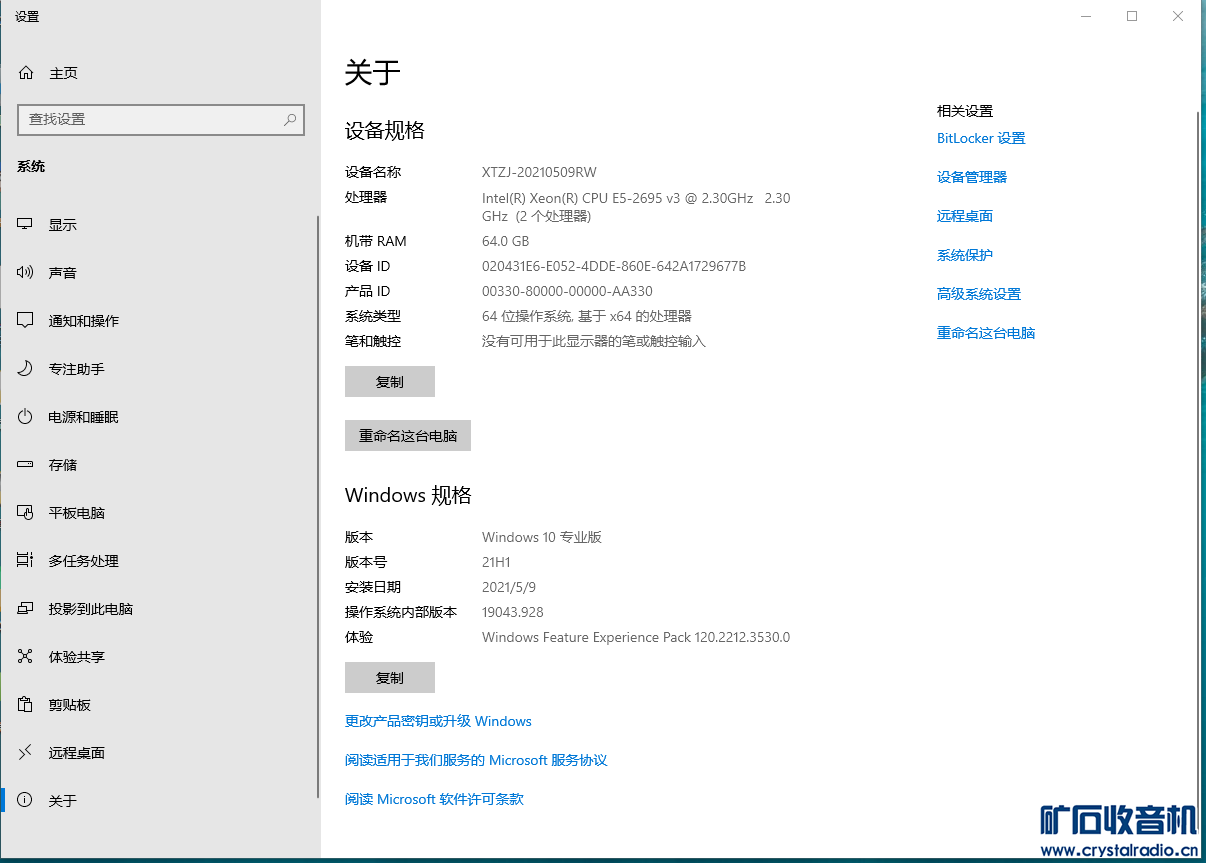Click the search magnifier icon in settings box
This screenshot has width=1206, height=863.
pos(290,120)
